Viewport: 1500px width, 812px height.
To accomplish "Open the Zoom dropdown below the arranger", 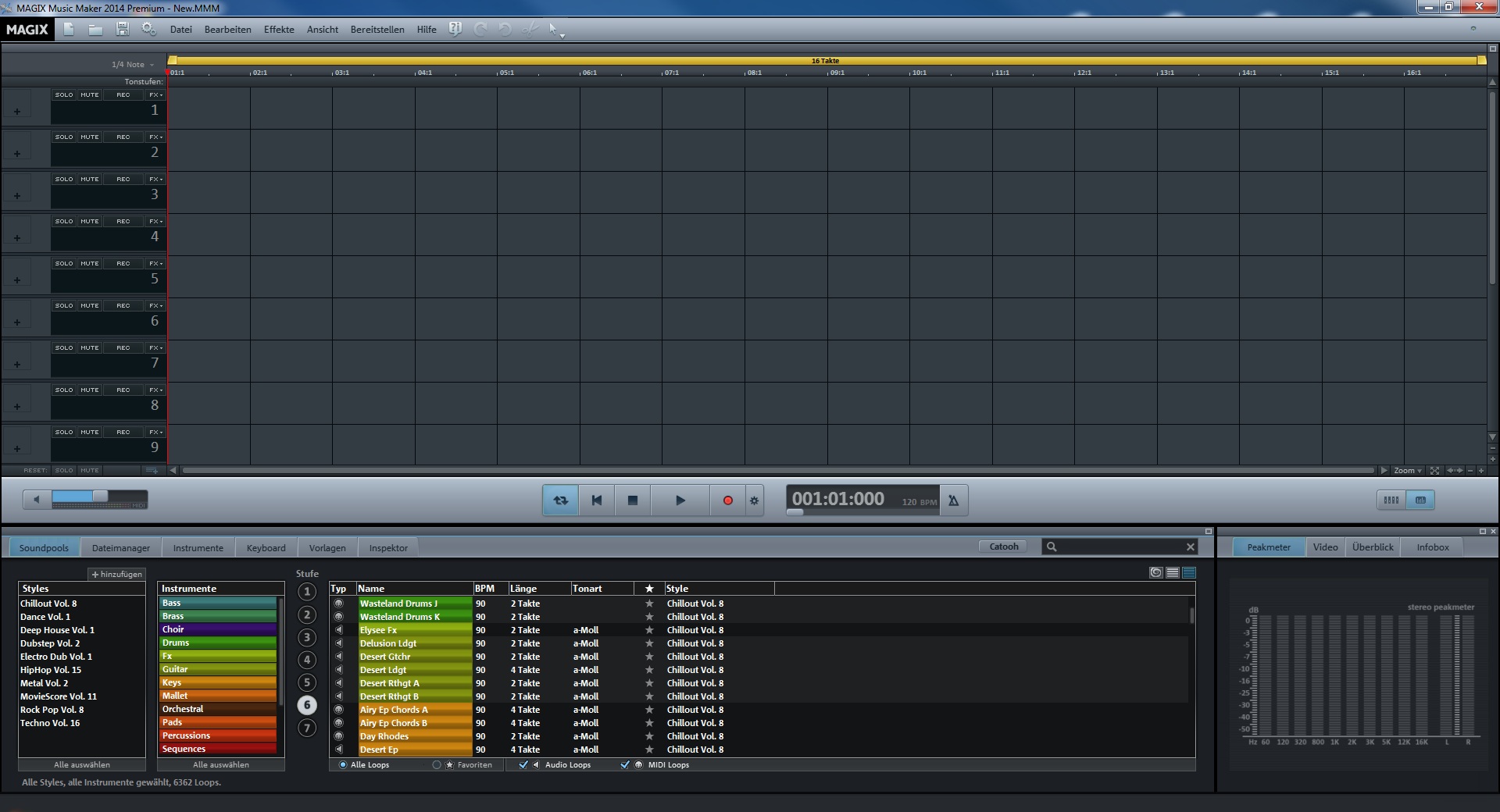I will pyautogui.click(x=1408, y=471).
